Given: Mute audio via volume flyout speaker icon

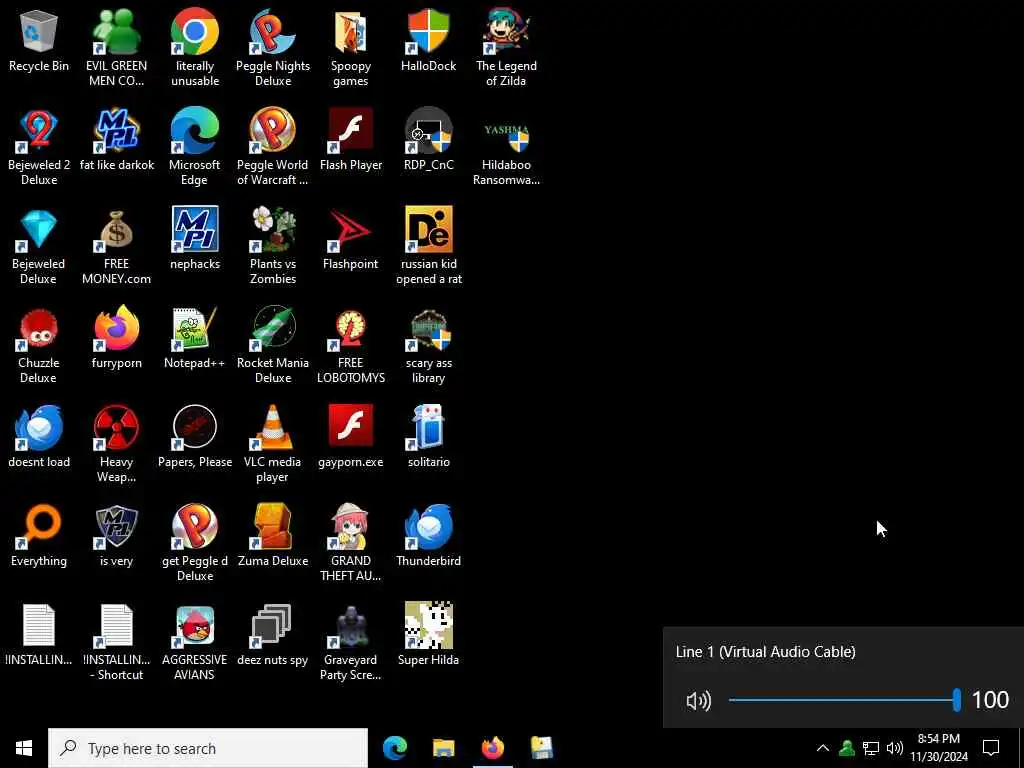Looking at the screenshot, I should pos(698,701).
